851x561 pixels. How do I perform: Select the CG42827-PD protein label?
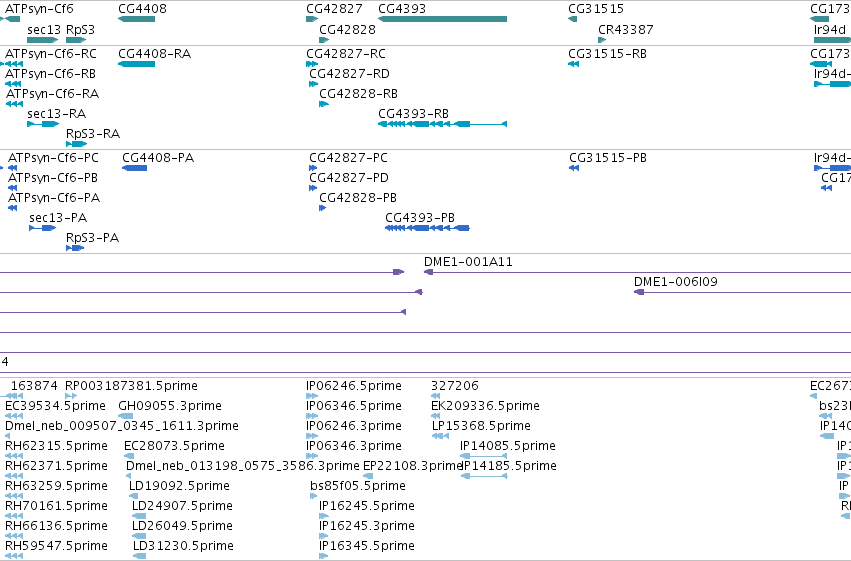(x=349, y=178)
